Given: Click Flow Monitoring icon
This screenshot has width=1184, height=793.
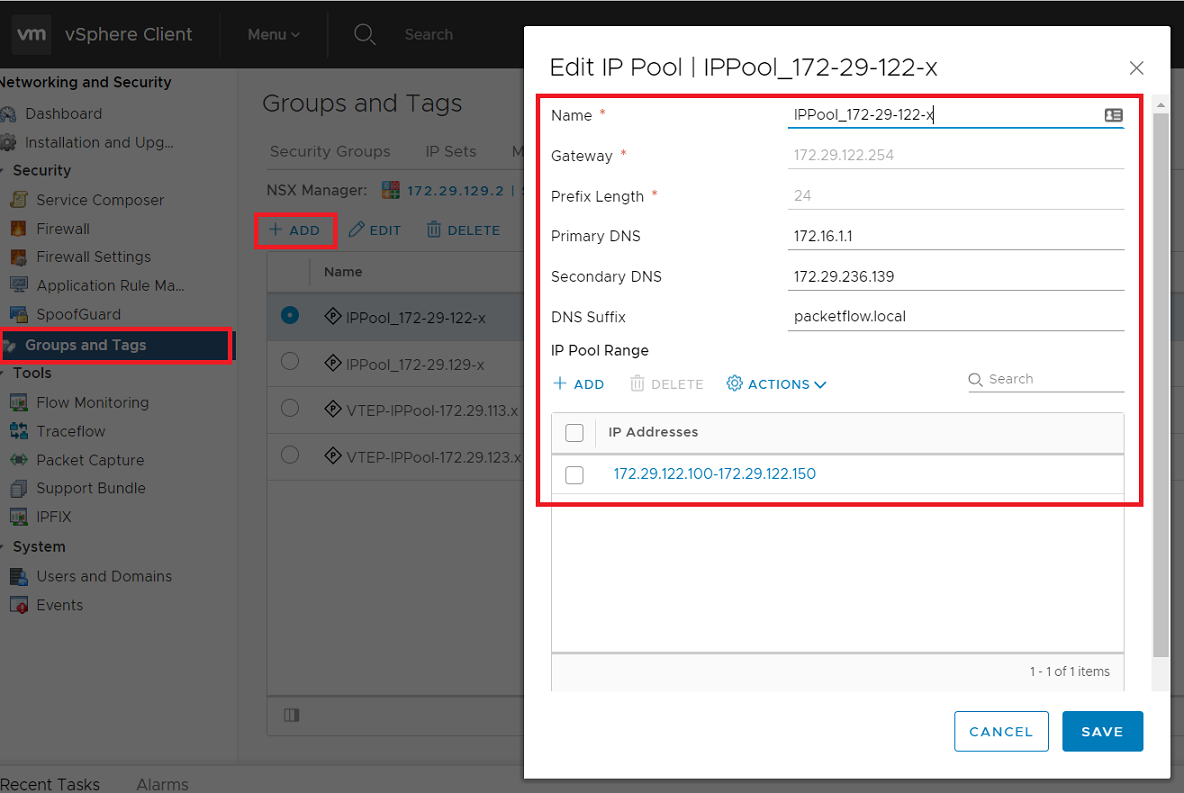Looking at the screenshot, I should coord(19,403).
